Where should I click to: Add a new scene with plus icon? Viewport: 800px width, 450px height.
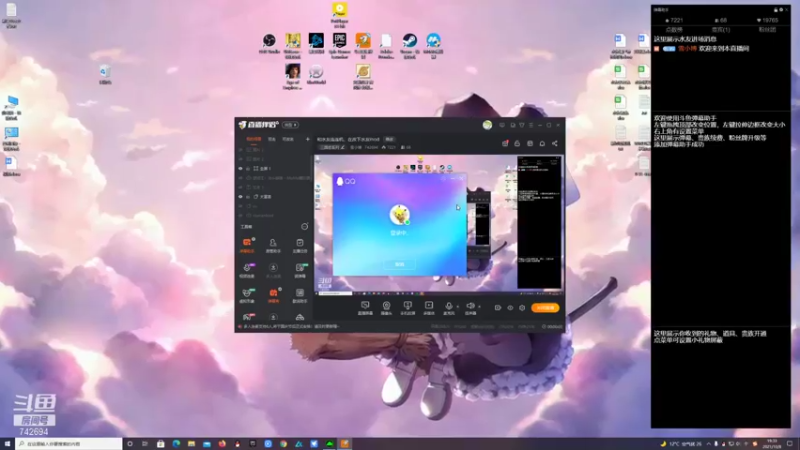(x=308, y=139)
